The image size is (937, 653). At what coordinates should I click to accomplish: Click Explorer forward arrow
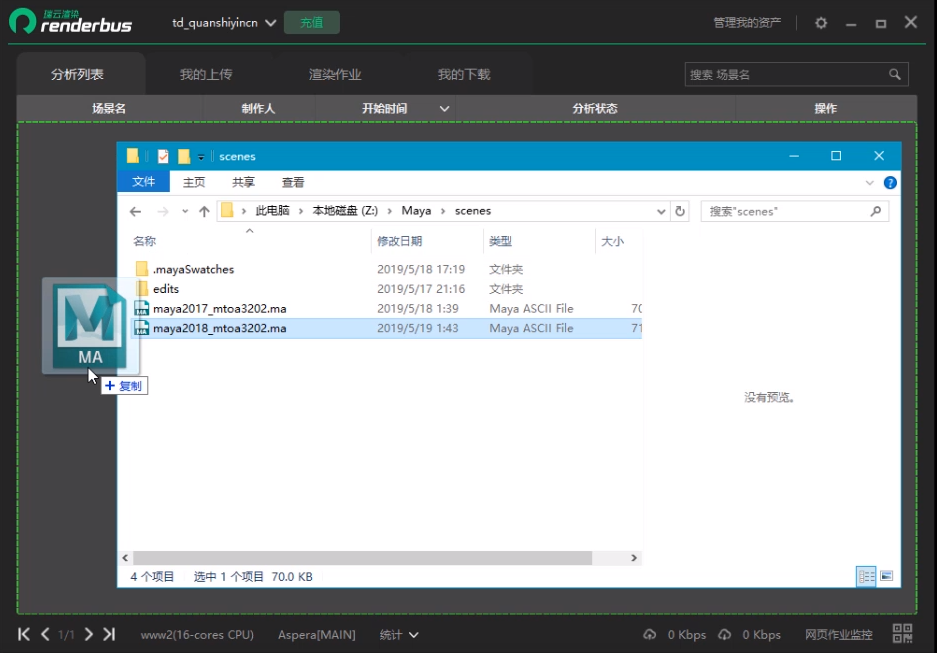tap(163, 211)
